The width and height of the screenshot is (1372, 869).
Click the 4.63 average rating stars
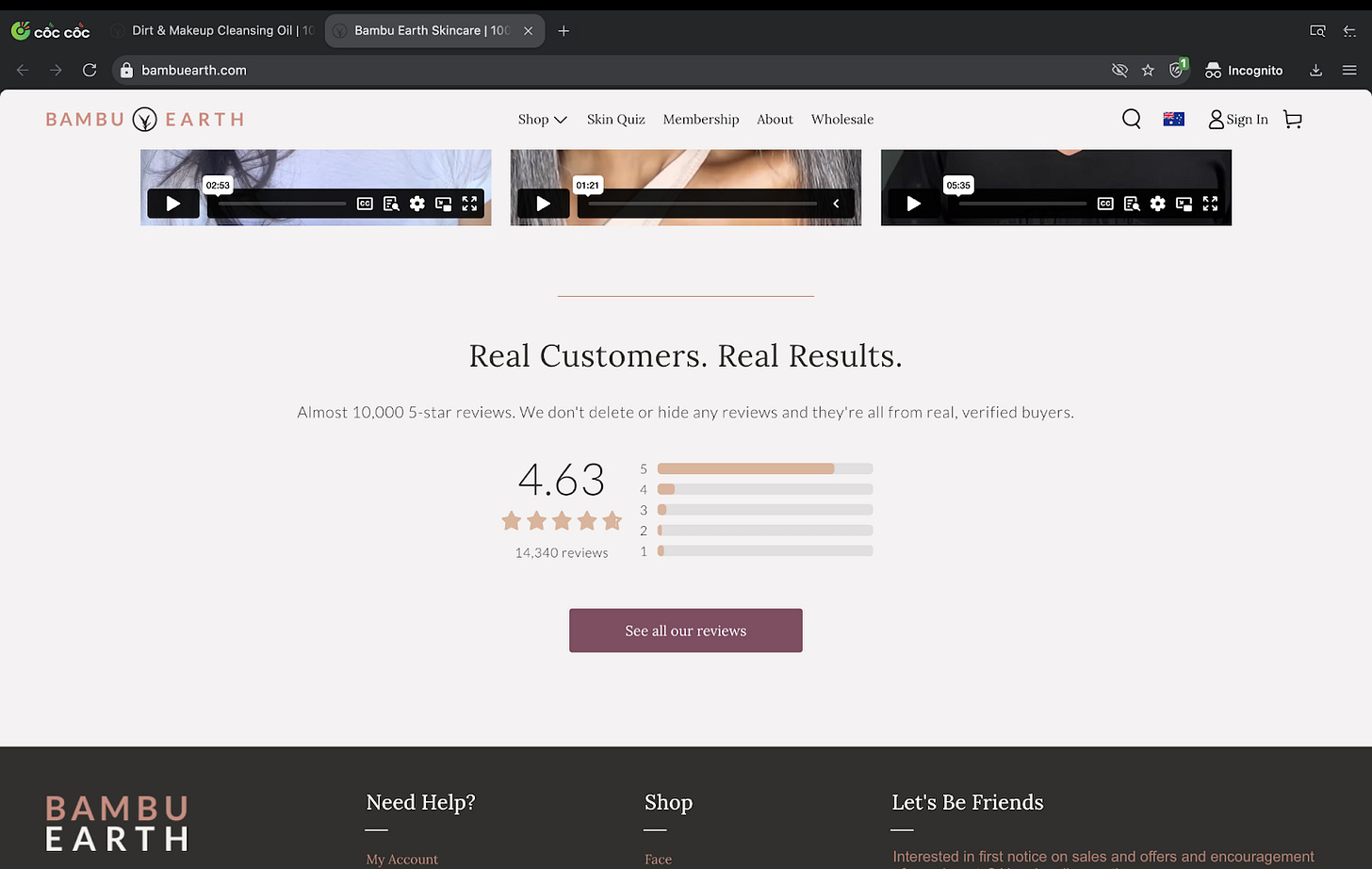pyautogui.click(x=562, y=520)
